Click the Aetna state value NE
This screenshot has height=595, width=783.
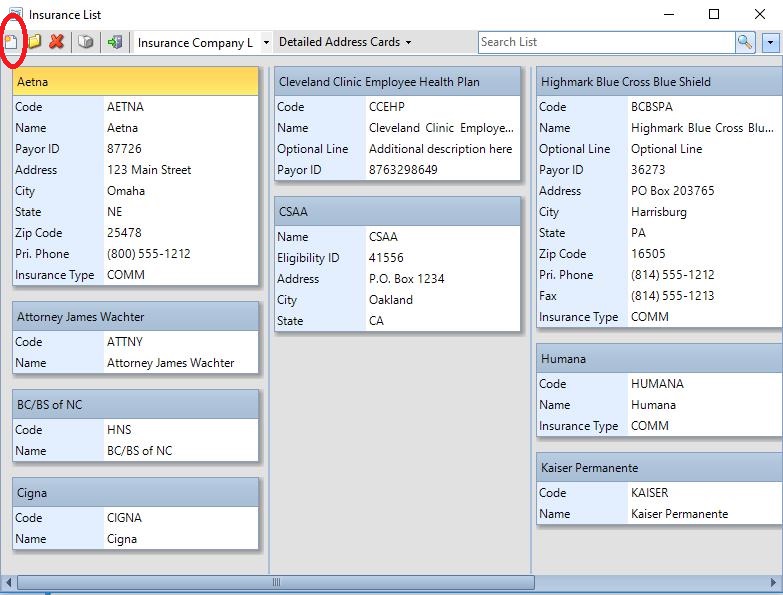click(x=114, y=212)
